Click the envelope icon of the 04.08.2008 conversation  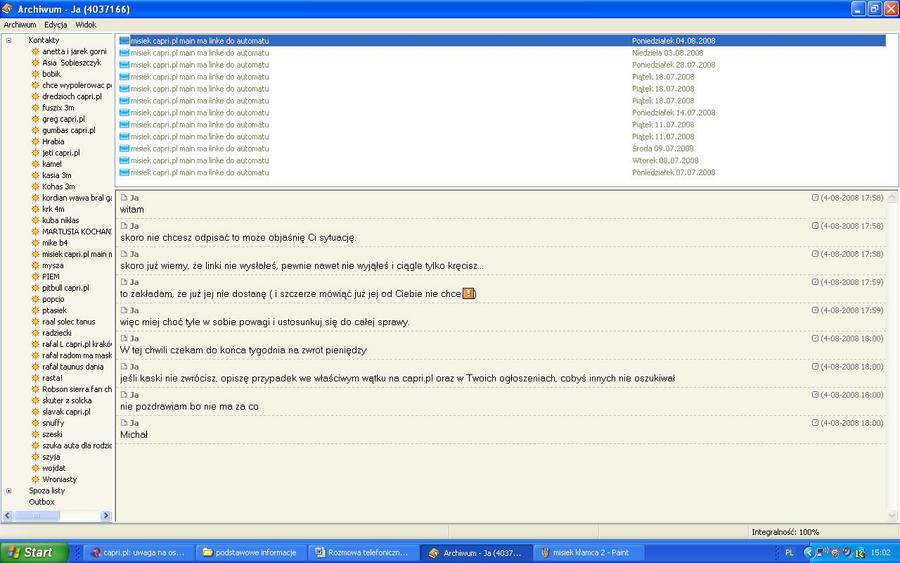coord(124,41)
